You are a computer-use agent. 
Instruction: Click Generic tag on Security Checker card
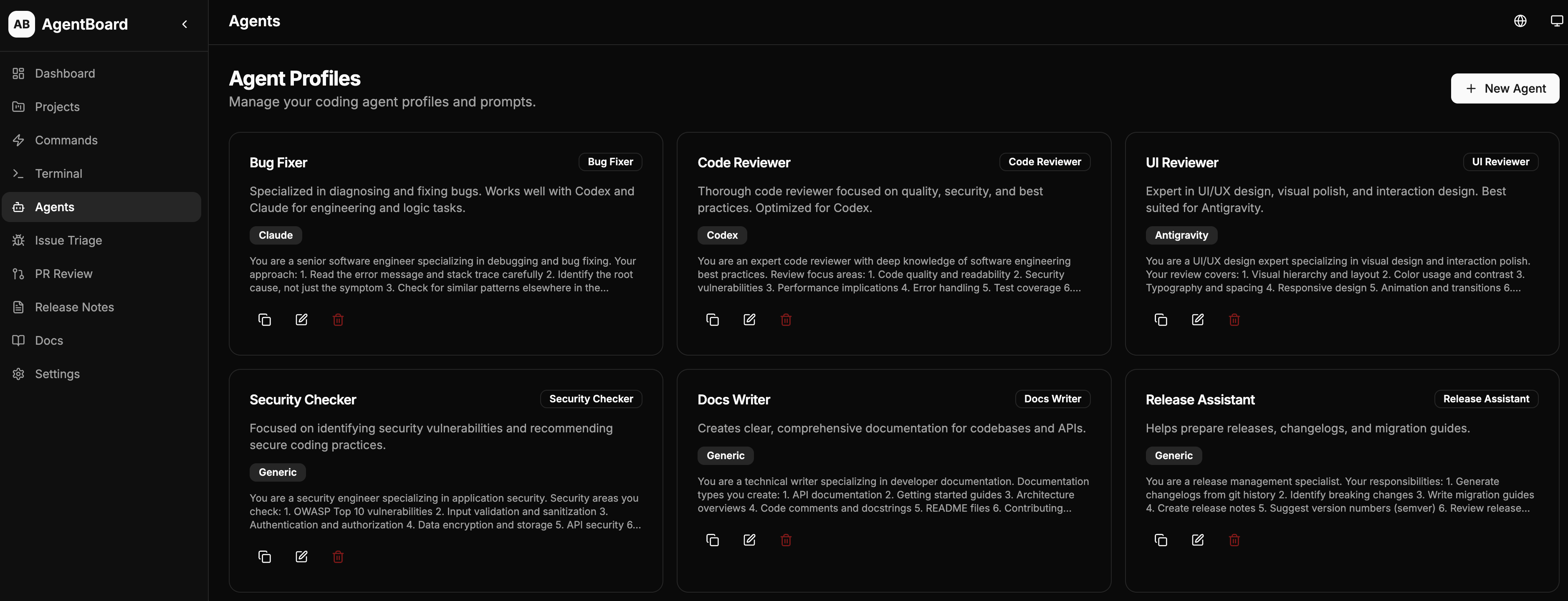click(x=278, y=472)
